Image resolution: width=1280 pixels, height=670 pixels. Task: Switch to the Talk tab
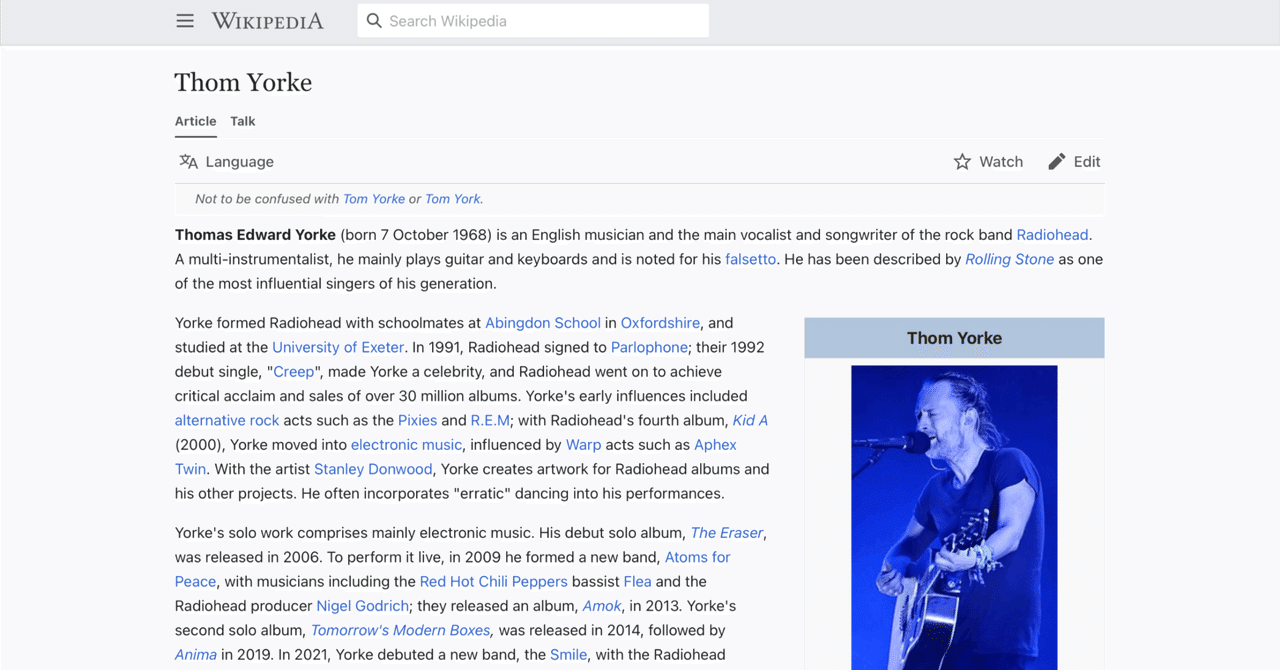(x=243, y=121)
